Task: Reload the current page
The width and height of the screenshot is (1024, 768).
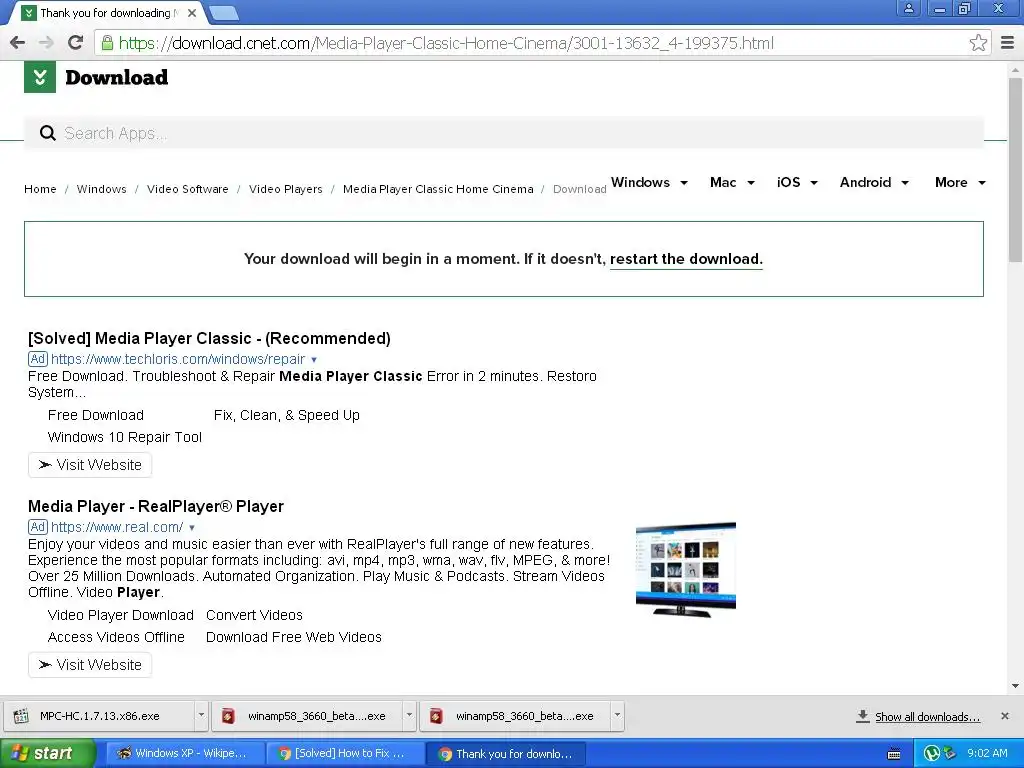Action: 76,43
